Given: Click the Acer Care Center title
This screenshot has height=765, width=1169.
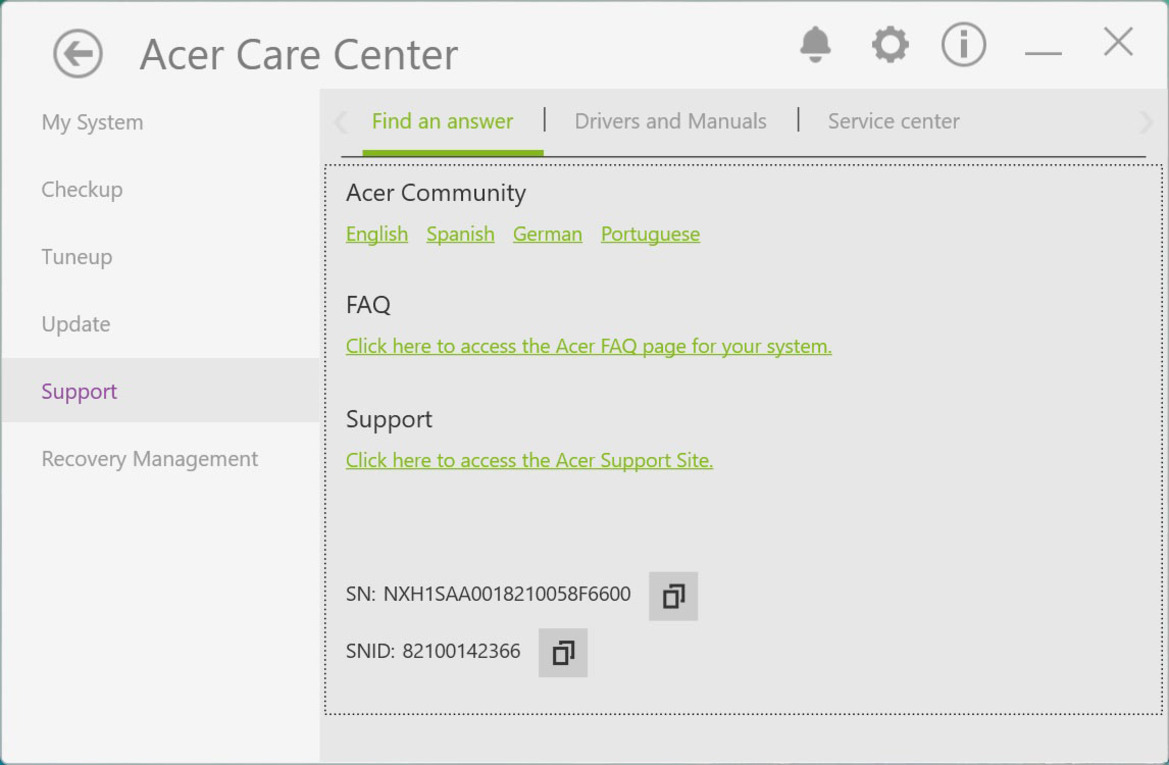Looking at the screenshot, I should click(x=299, y=54).
